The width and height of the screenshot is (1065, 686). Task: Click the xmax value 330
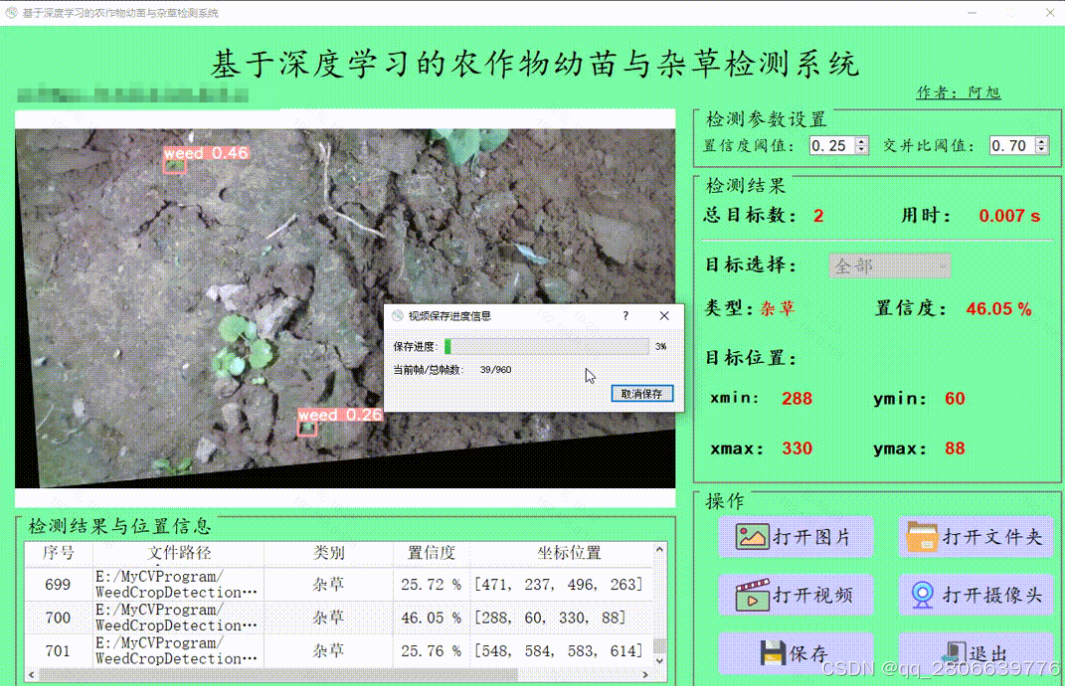(797, 448)
